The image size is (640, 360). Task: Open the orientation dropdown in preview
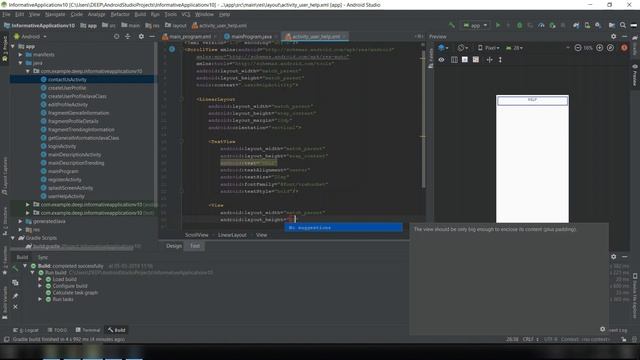click(463, 48)
